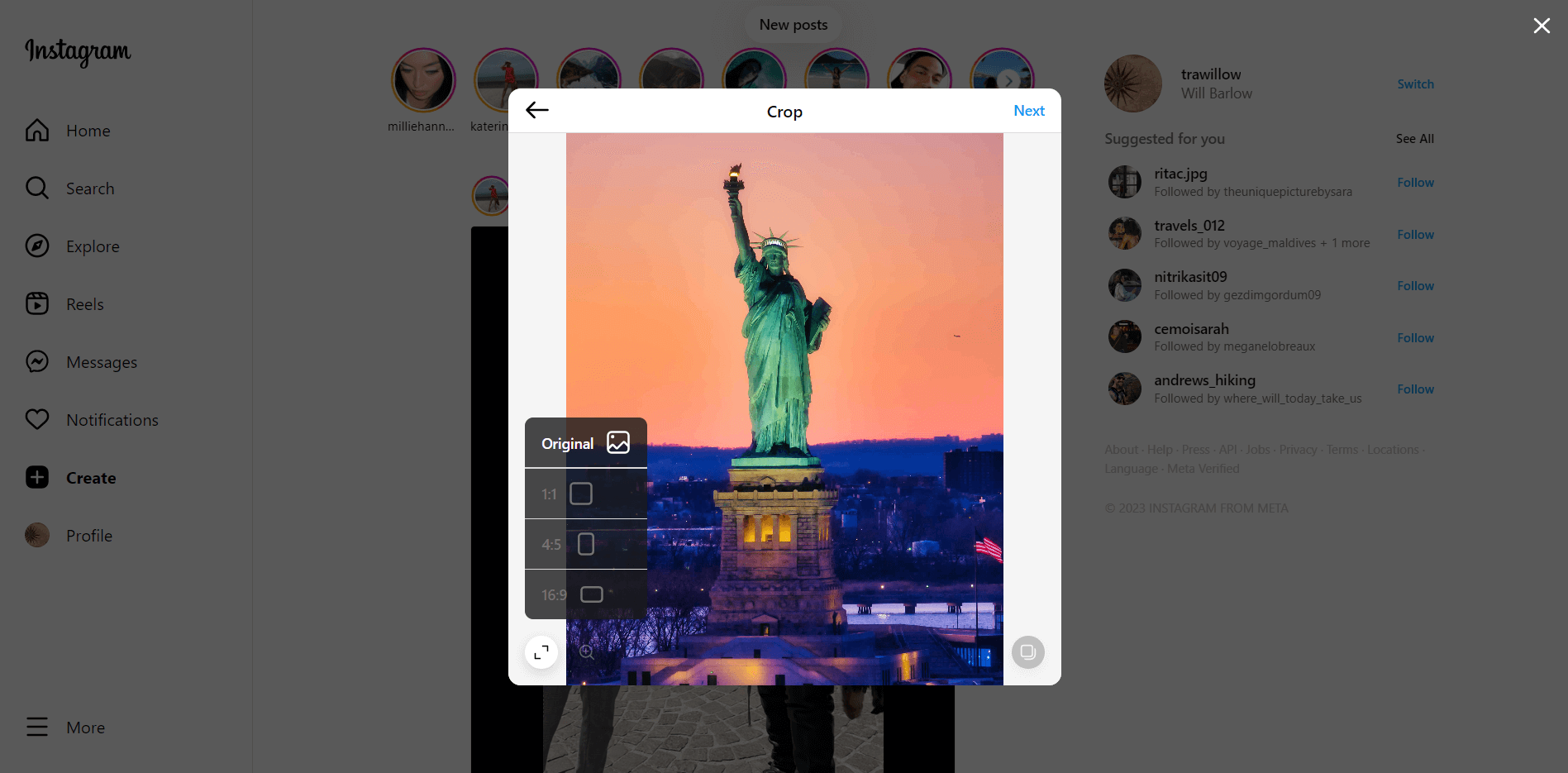Open Reels from the sidebar
This screenshot has width=1568, height=773.
point(86,303)
